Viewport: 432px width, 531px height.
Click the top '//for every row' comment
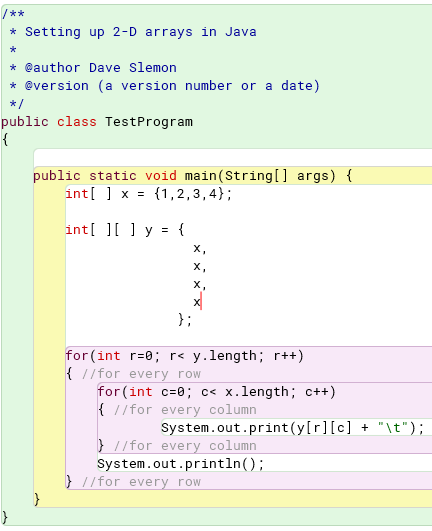click(x=141, y=374)
